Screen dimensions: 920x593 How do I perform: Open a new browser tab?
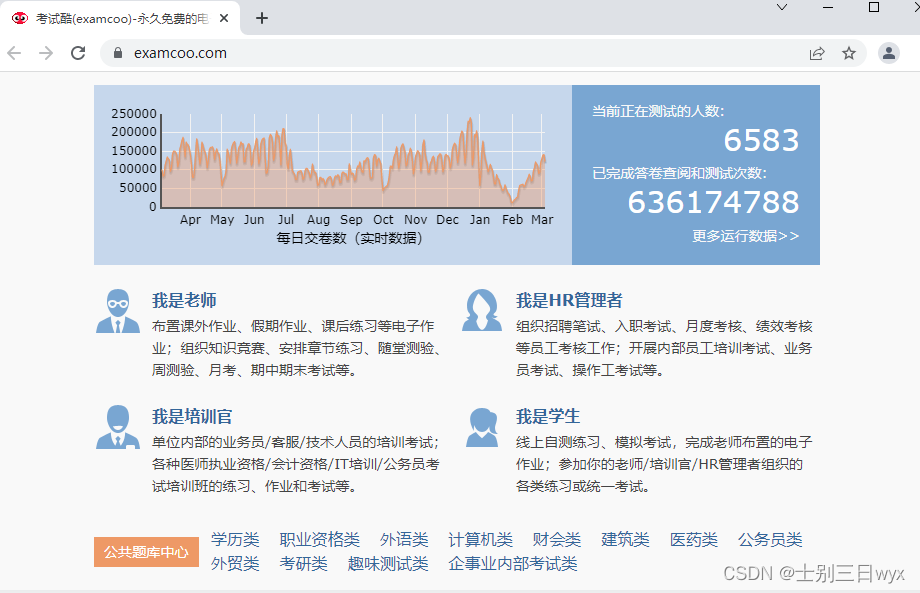(262, 18)
